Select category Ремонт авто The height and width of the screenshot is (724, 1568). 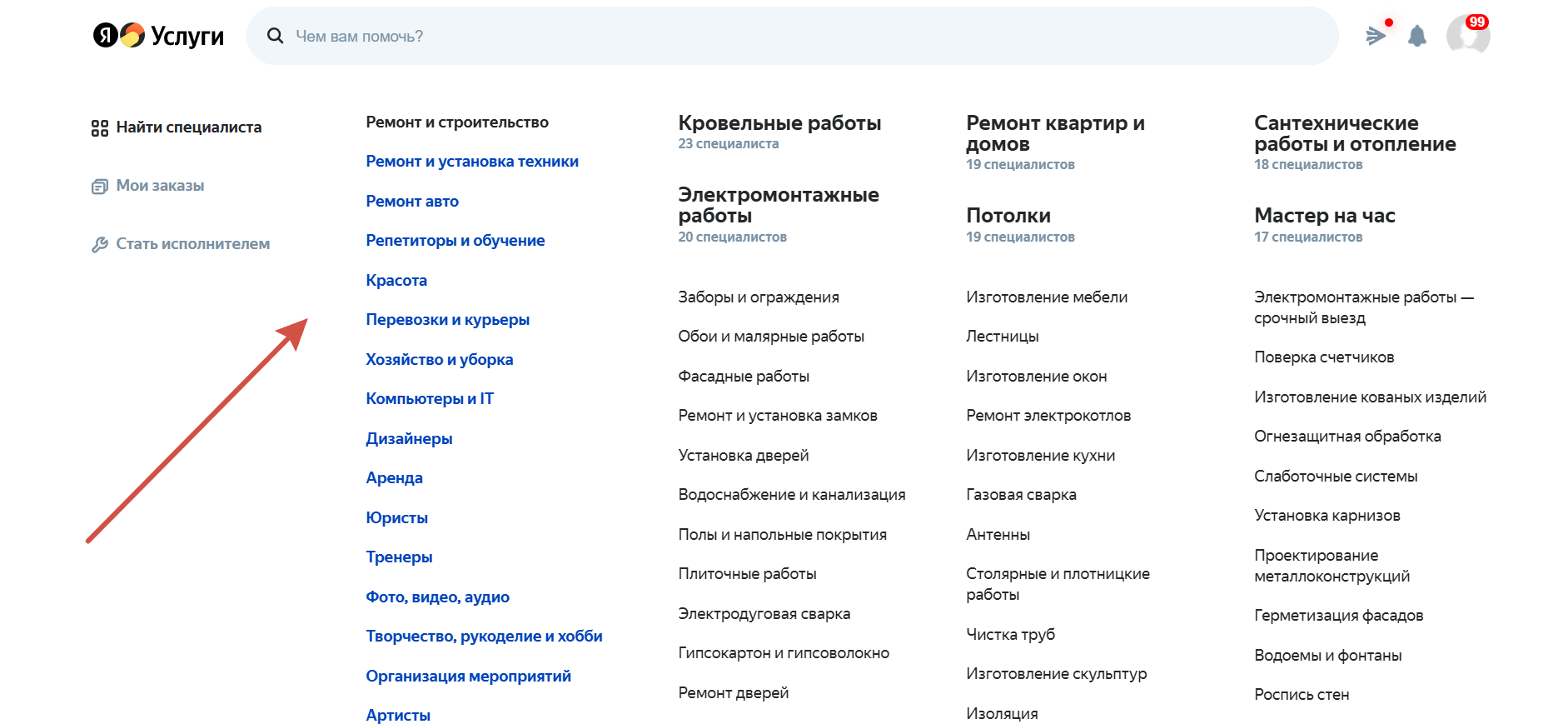[412, 202]
